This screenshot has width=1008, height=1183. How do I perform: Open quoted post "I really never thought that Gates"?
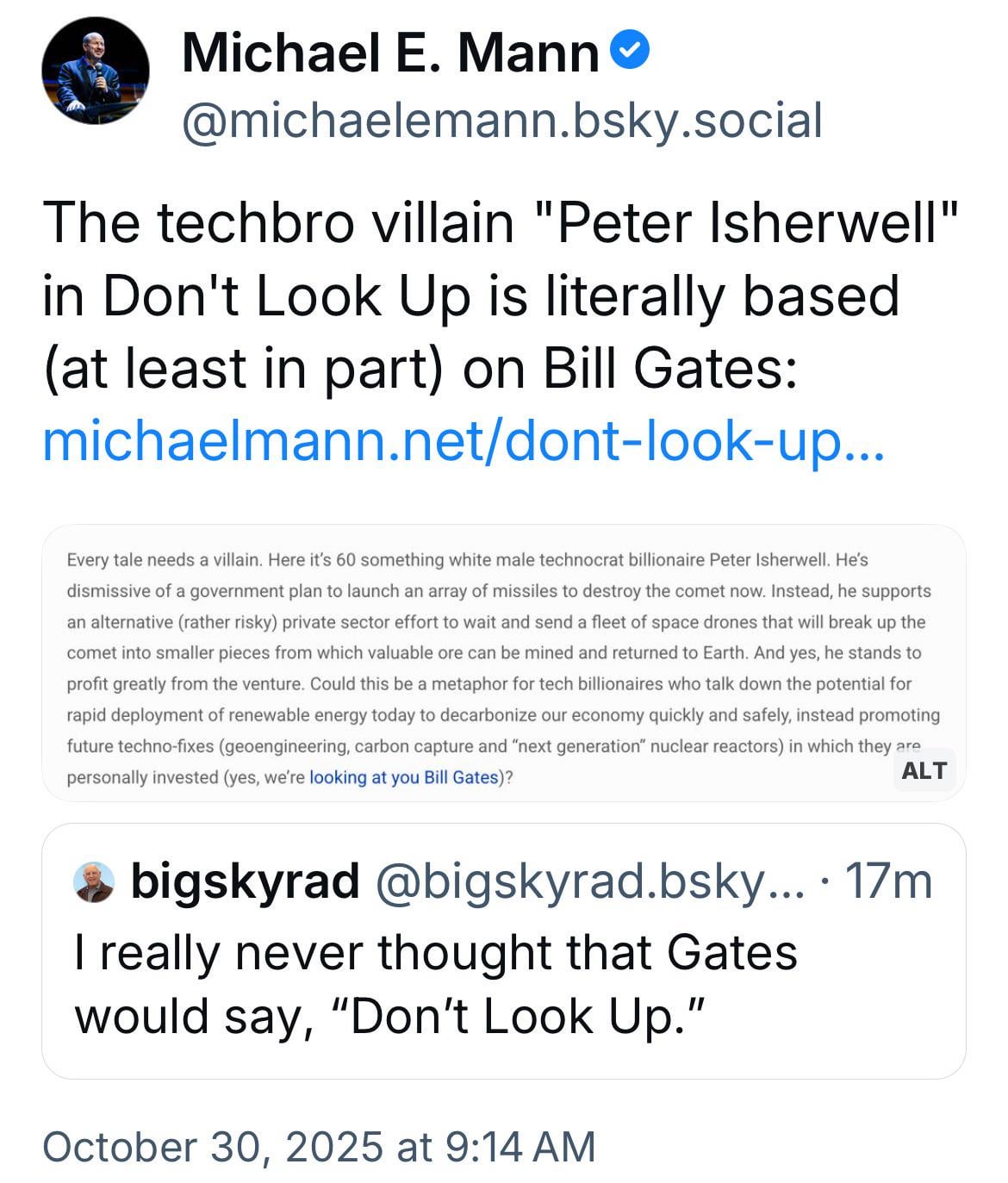[x=436, y=953]
